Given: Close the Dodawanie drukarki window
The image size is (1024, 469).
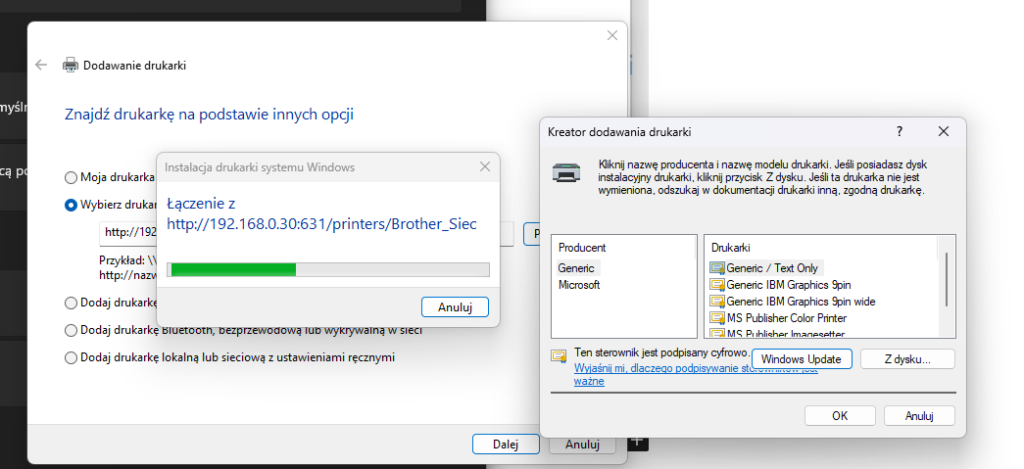Looking at the screenshot, I should click(612, 35).
